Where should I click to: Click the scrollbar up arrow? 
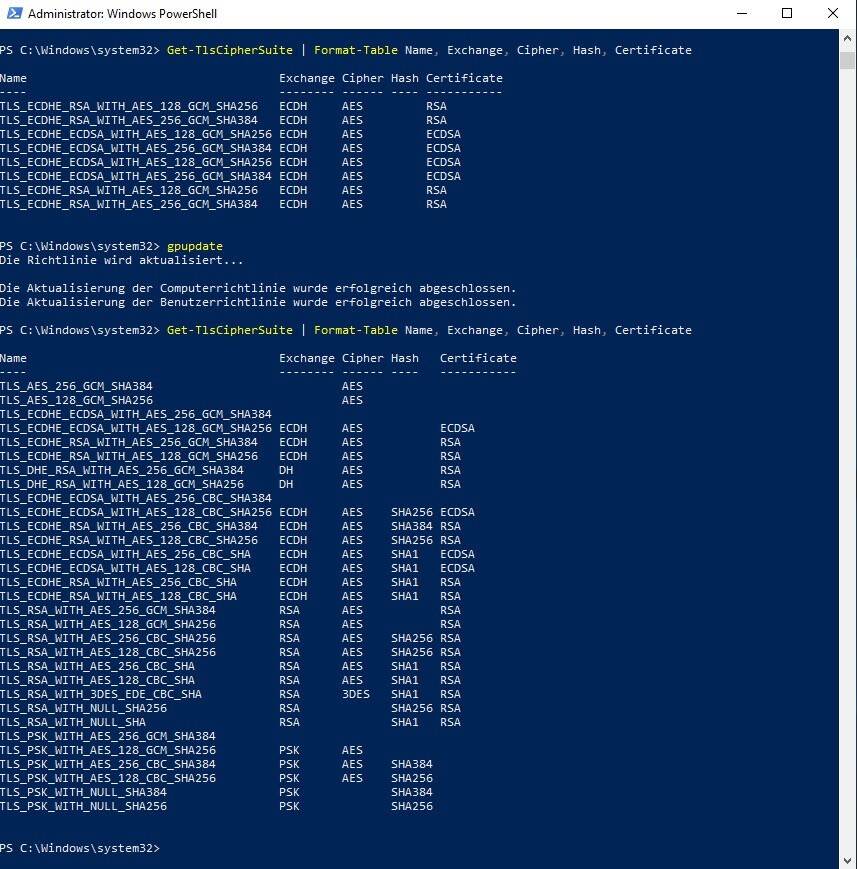pos(848,37)
